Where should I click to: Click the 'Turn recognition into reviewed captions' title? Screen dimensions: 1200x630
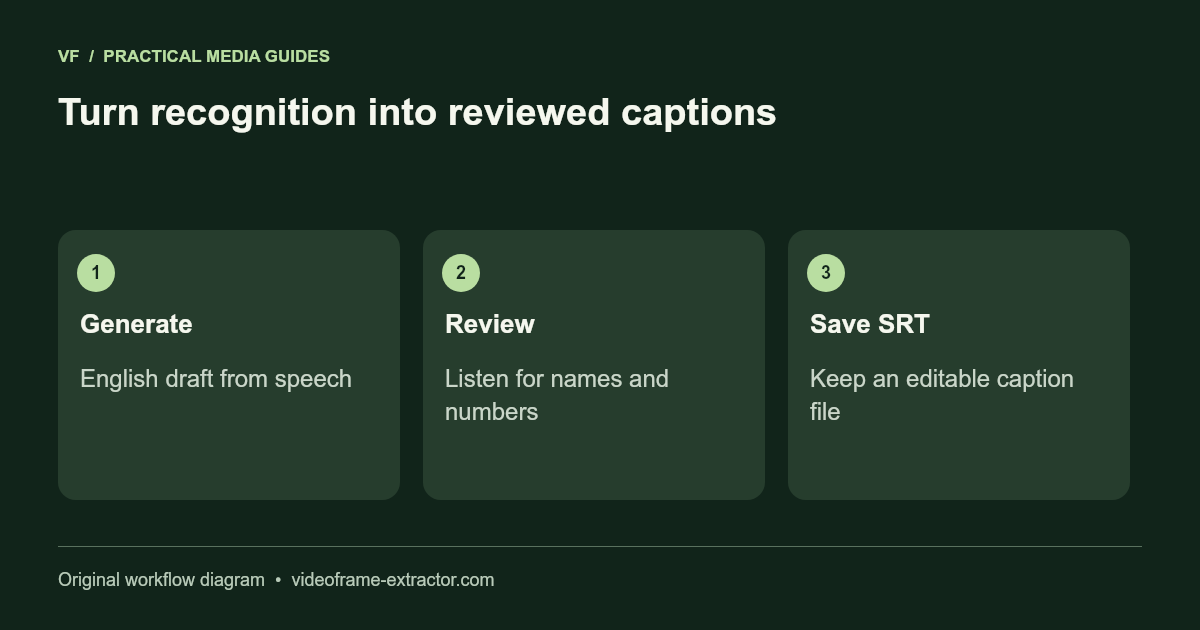tap(417, 112)
